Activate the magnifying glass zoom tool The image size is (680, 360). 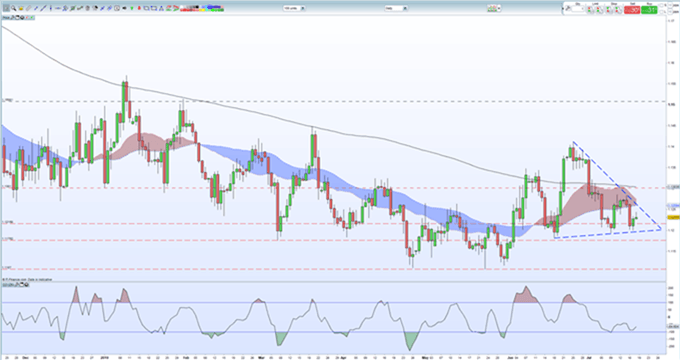(x=13, y=8)
